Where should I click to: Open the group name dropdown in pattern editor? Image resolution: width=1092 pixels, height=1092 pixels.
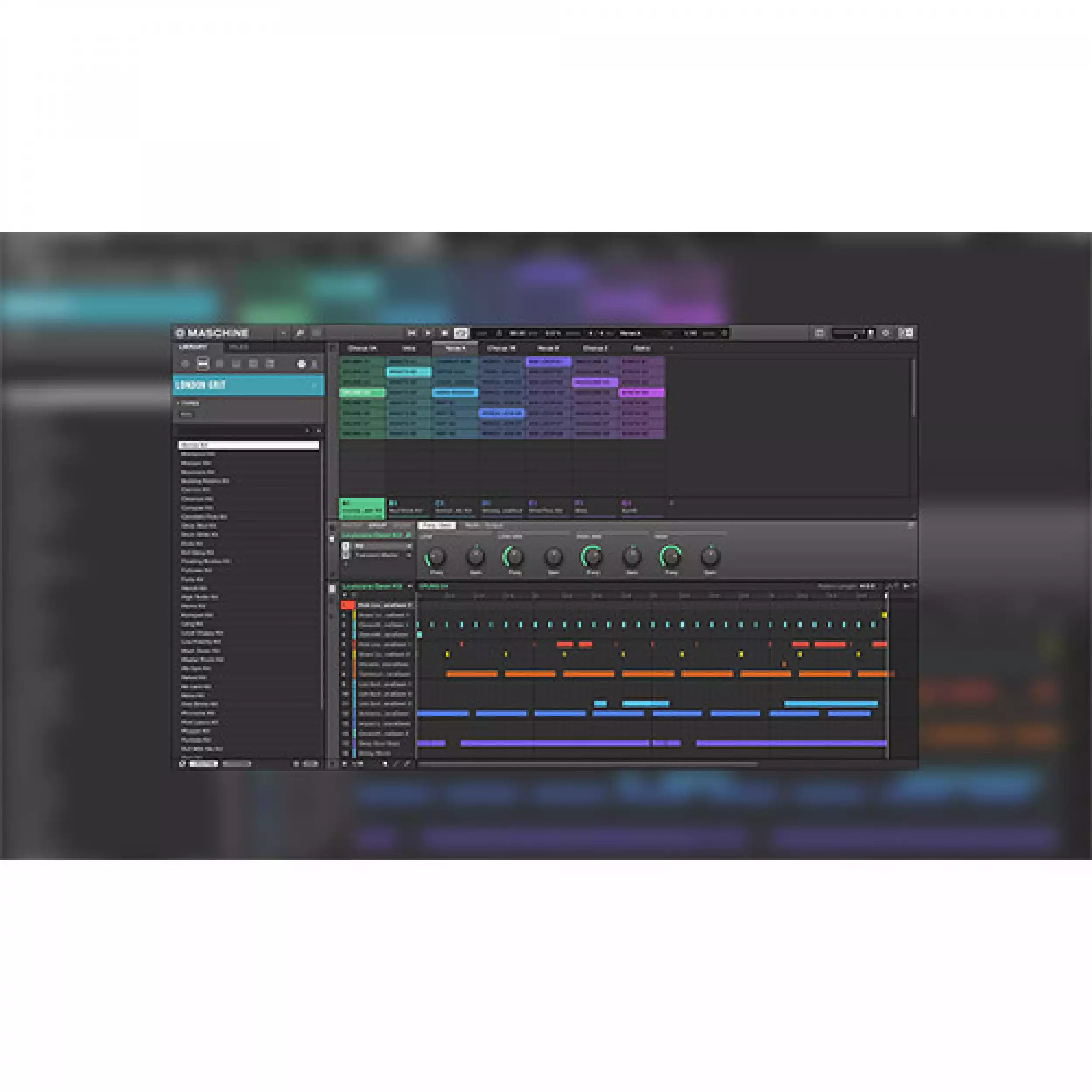(x=377, y=587)
